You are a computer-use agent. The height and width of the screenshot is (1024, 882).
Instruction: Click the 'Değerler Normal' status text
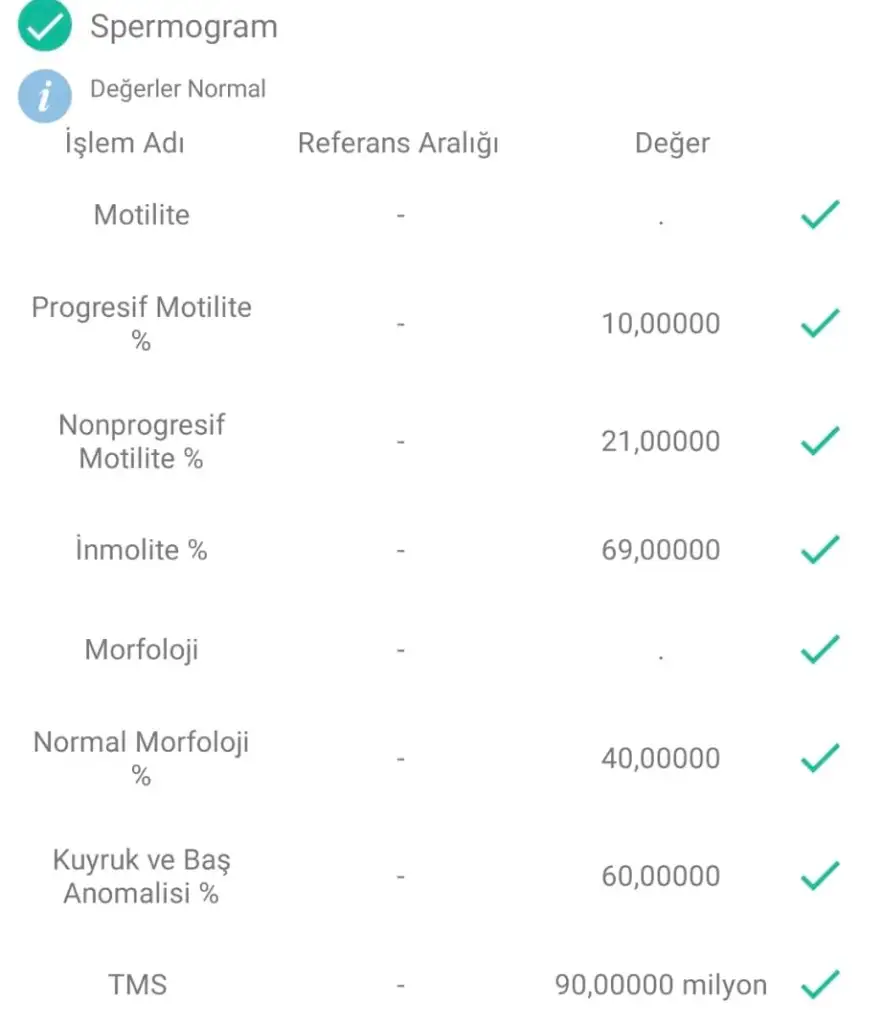tap(178, 89)
